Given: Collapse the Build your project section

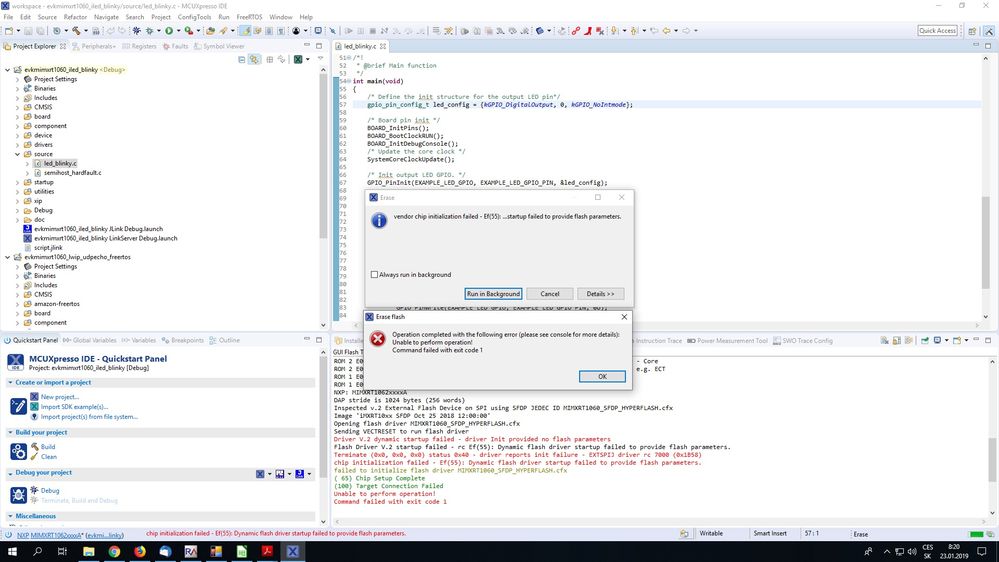Looking at the screenshot, I should click(10, 432).
